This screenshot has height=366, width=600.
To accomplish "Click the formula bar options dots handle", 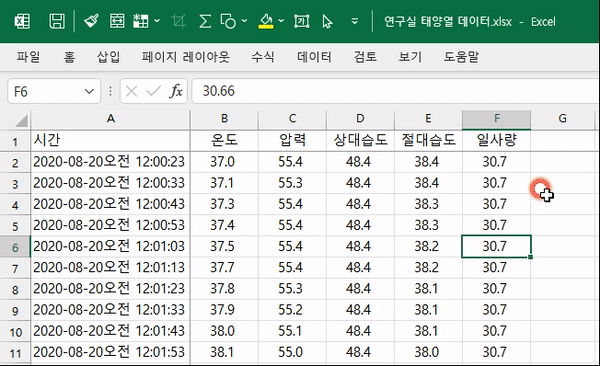I will 110,91.
